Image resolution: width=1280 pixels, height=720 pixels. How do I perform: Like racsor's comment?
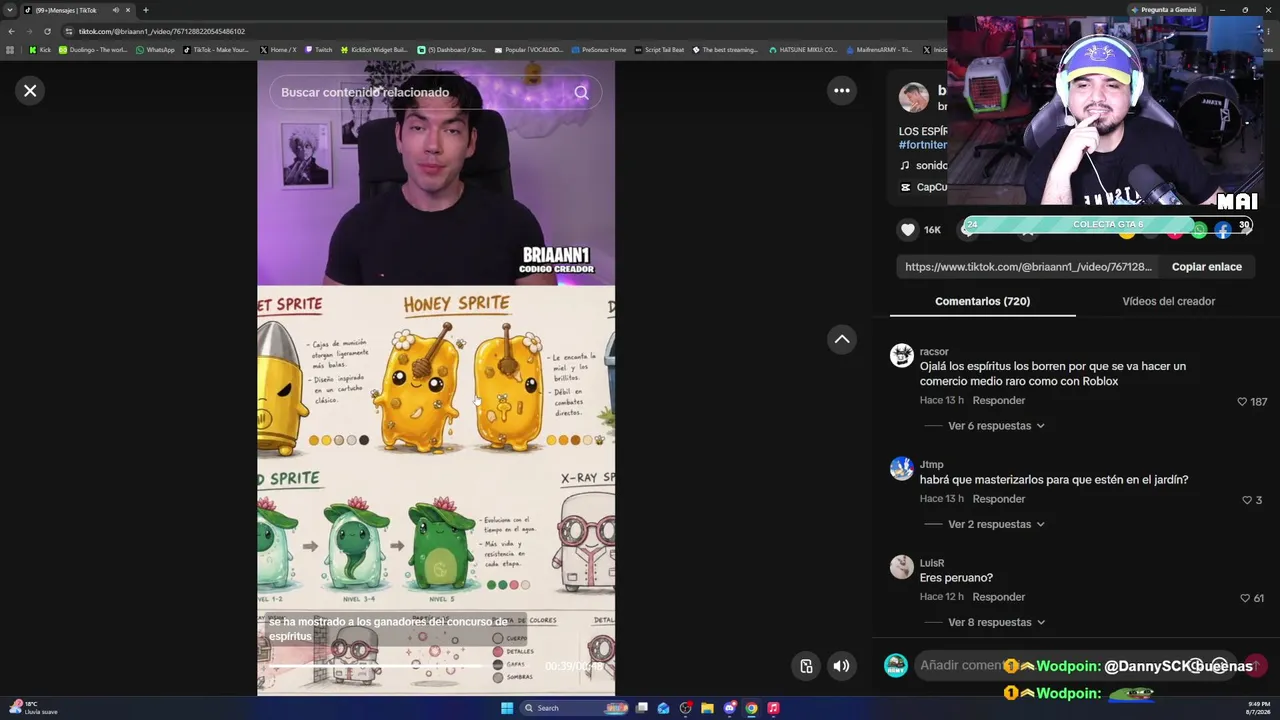pyautogui.click(x=1242, y=401)
